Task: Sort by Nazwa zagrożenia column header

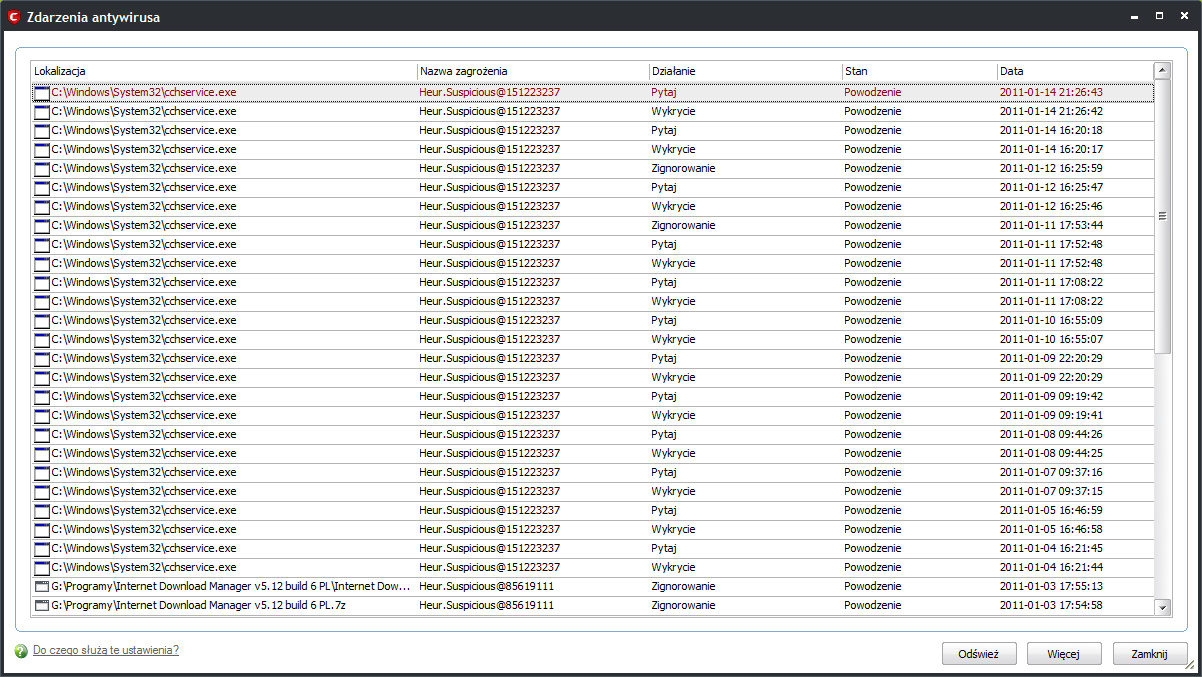Action: [x=533, y=71]
